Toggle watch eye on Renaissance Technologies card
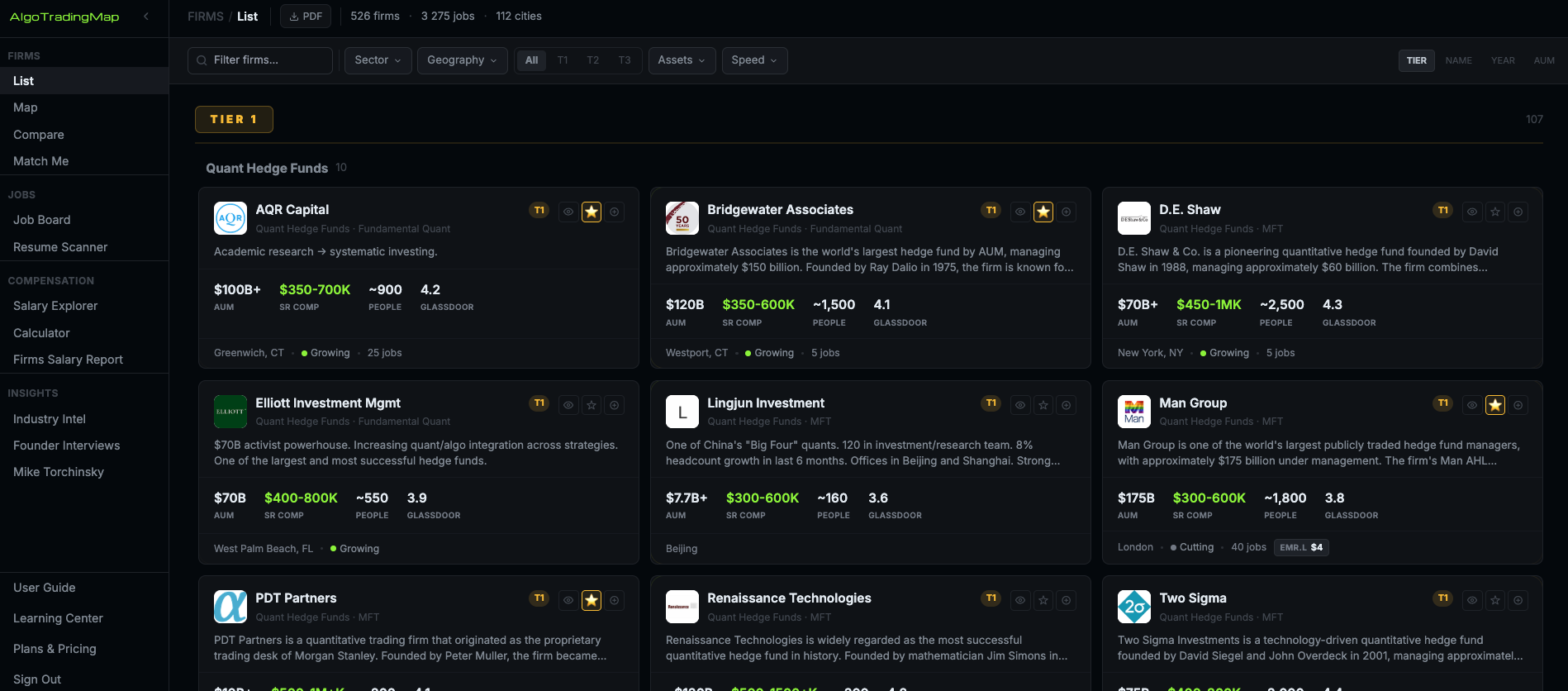 (x=1020, y=600)
